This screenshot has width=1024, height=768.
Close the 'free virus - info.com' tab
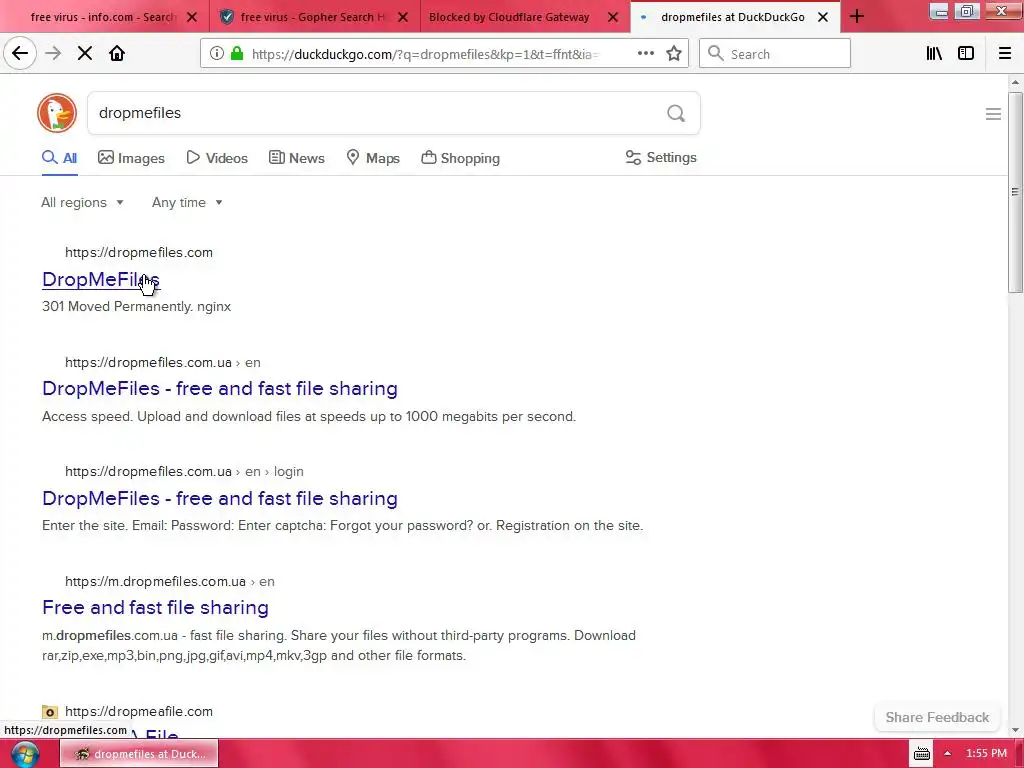pyautogui.click(x=192, y=17)
